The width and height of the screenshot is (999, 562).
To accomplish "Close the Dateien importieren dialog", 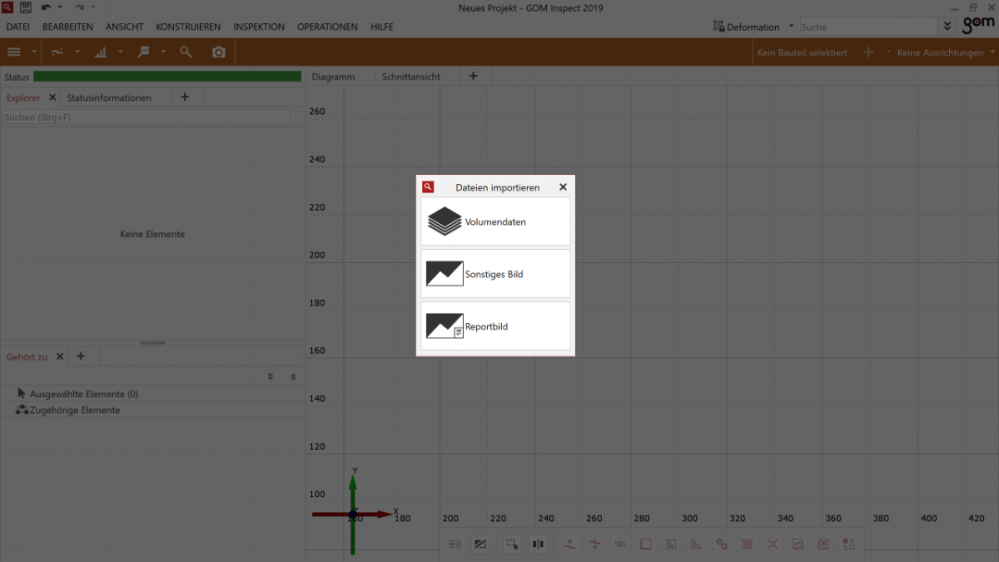I will click(x=563, y=187).
